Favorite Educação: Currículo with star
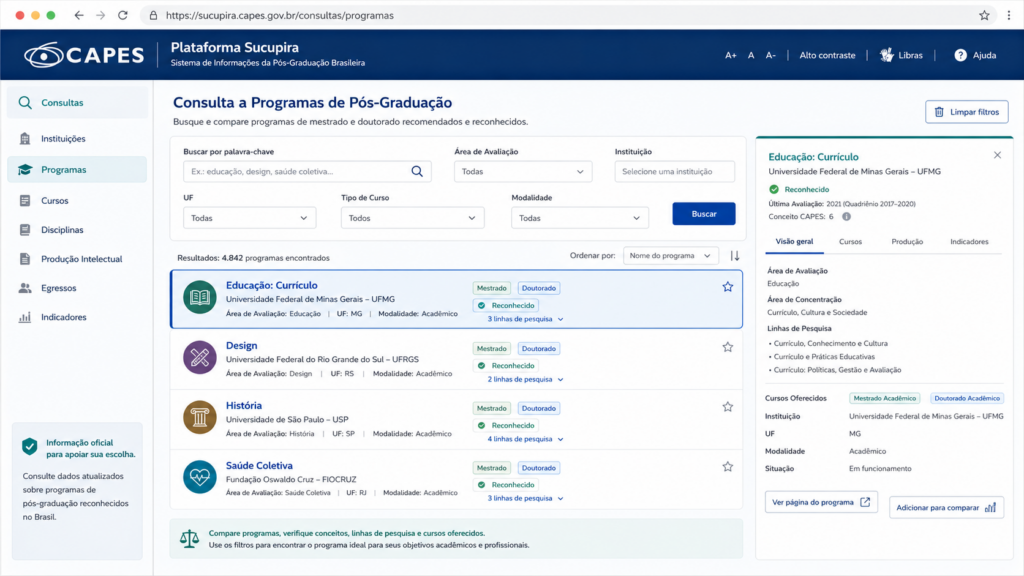Screen dimensions: 1024x576 (728, 287)
